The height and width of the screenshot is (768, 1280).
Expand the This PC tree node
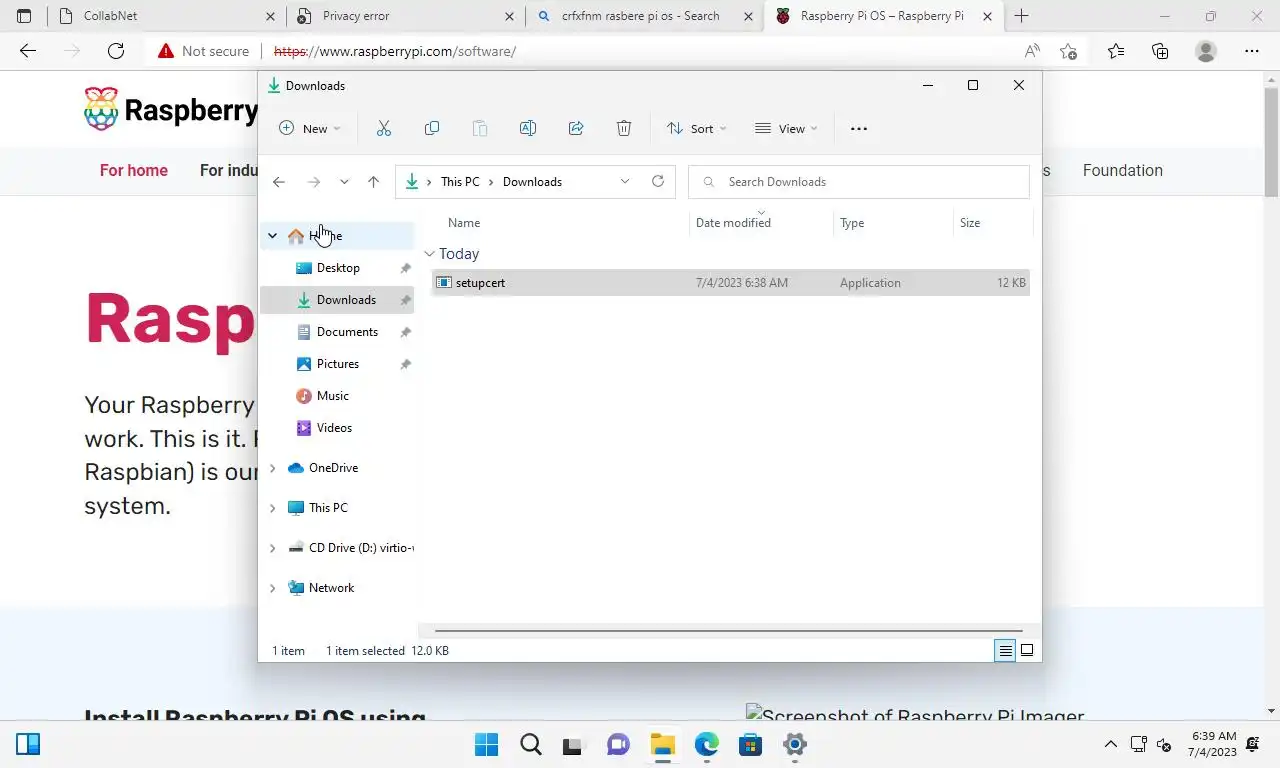point(272,508)
